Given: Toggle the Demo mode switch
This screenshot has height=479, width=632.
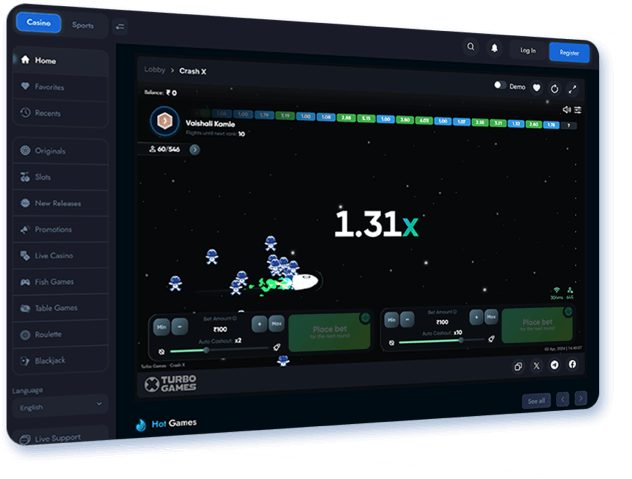Looking at the screenshot, I should (x=500, y=85).
